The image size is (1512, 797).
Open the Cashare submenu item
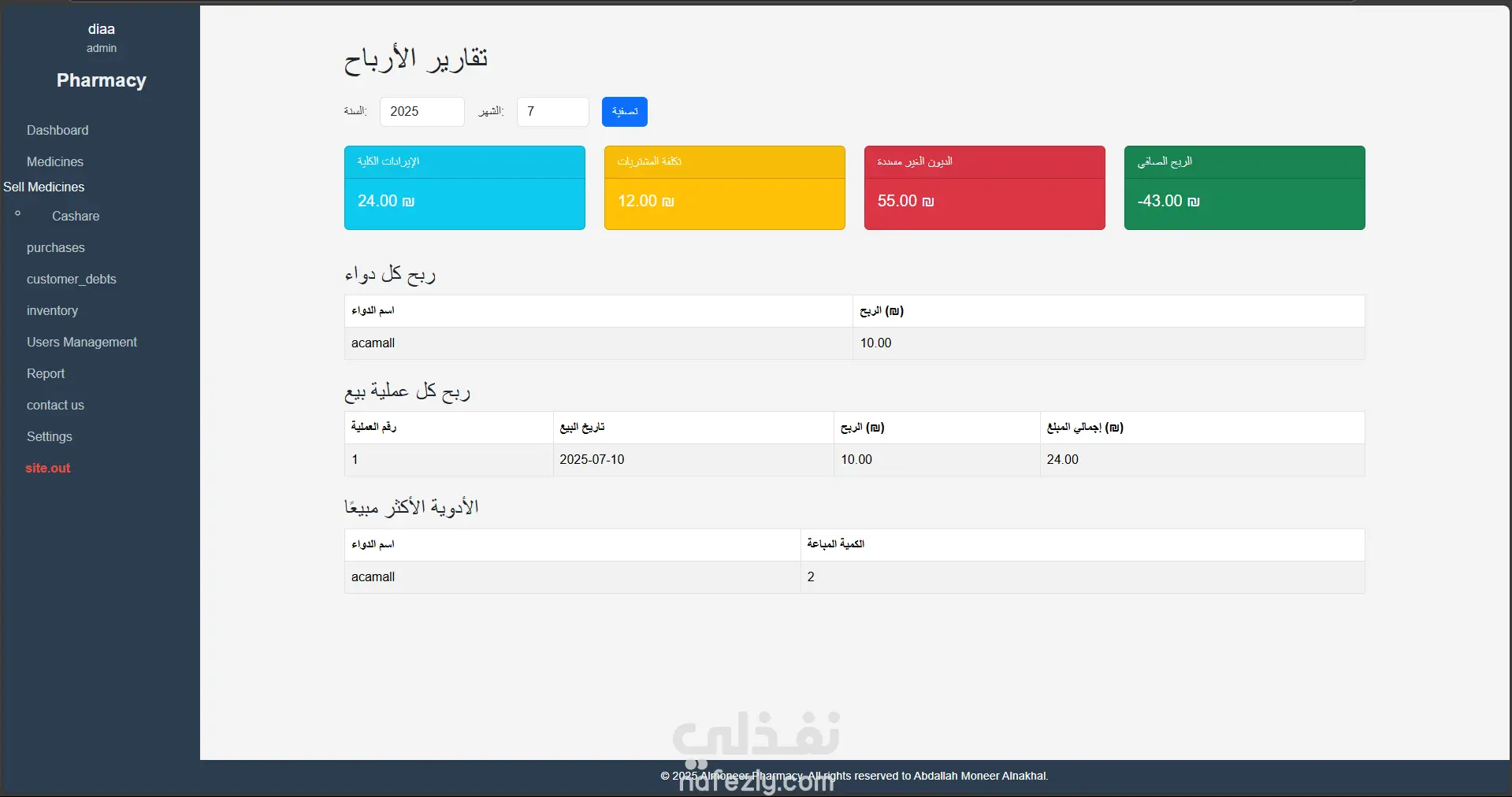(76, 216)
